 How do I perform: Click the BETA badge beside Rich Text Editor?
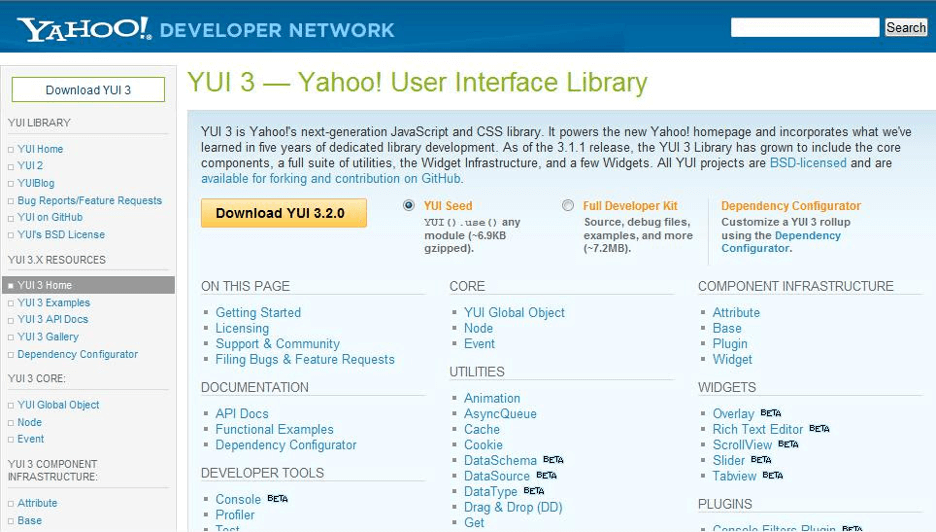click(819, 429)
